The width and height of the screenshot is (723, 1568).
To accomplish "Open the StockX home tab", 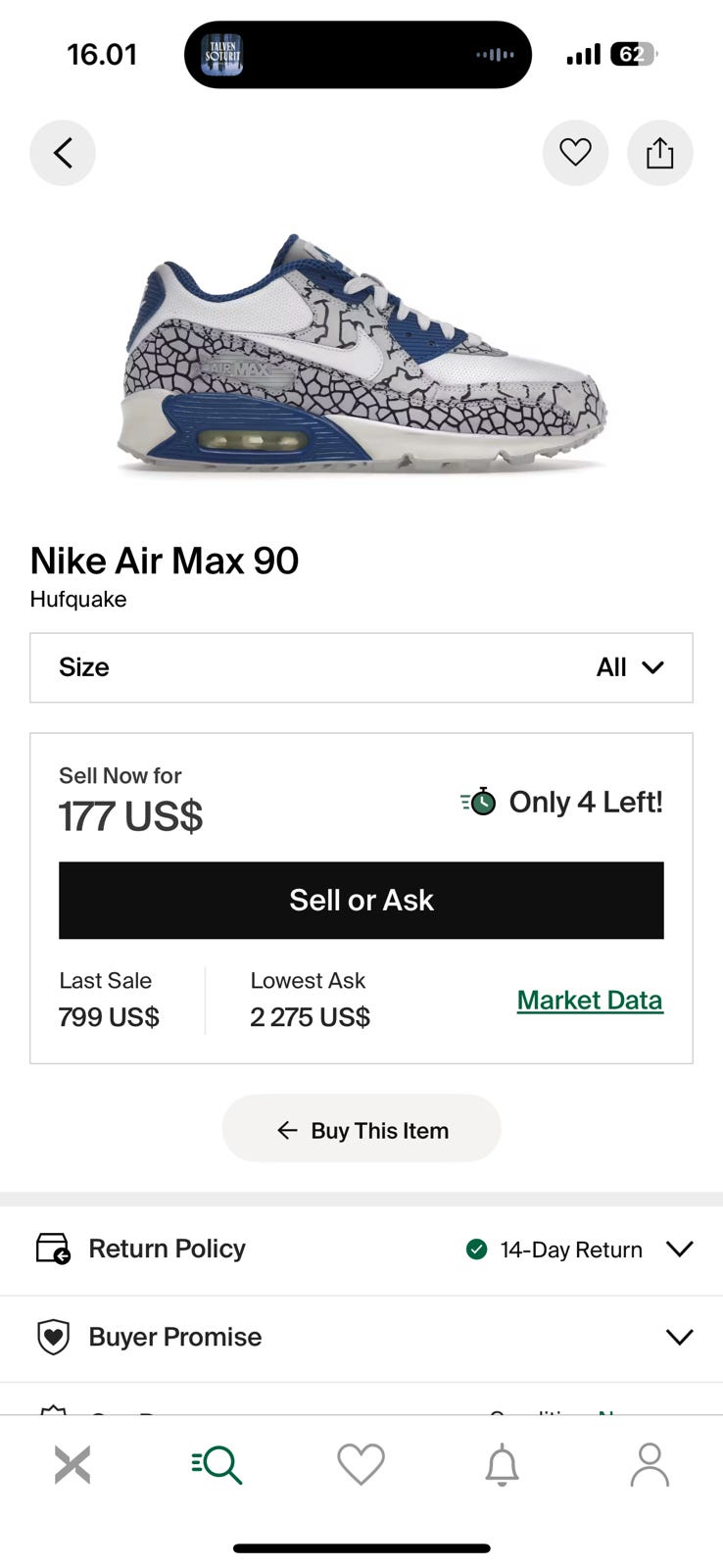I will pyautogui.click(x=72, y=1465).
